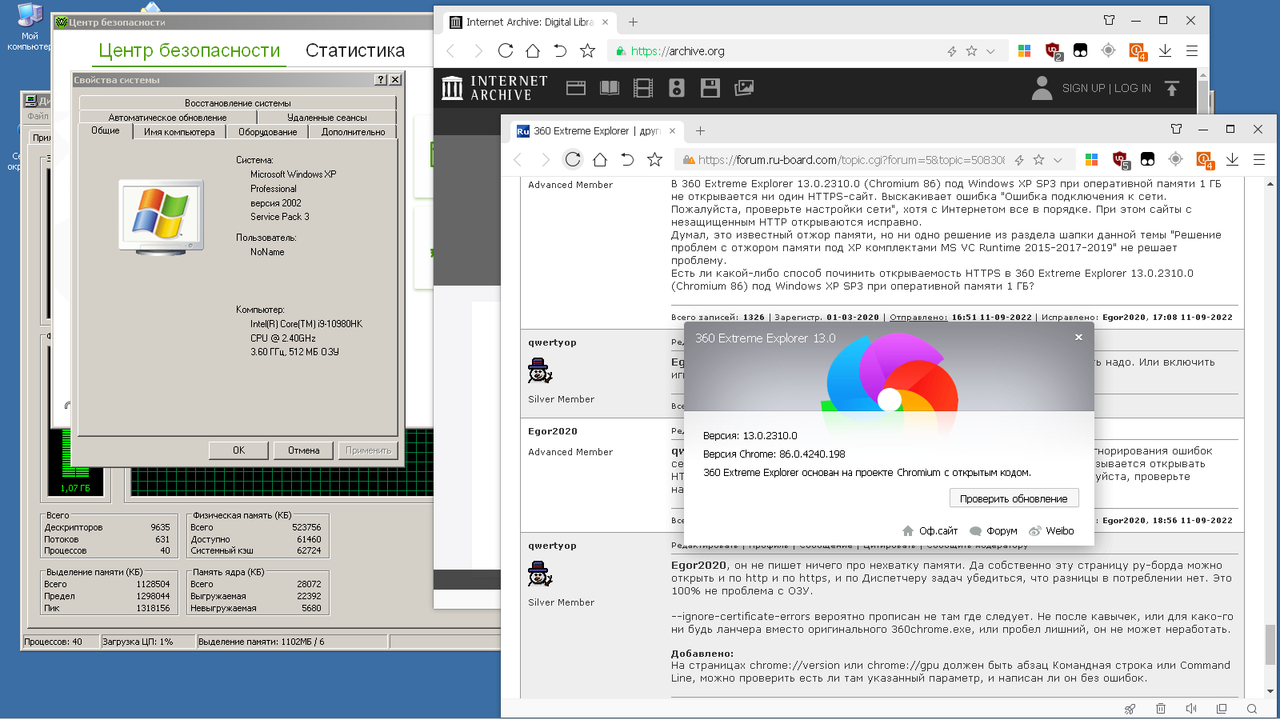Click the trash bin icon in status bar
The image size is (1280, 720).
1160,709
